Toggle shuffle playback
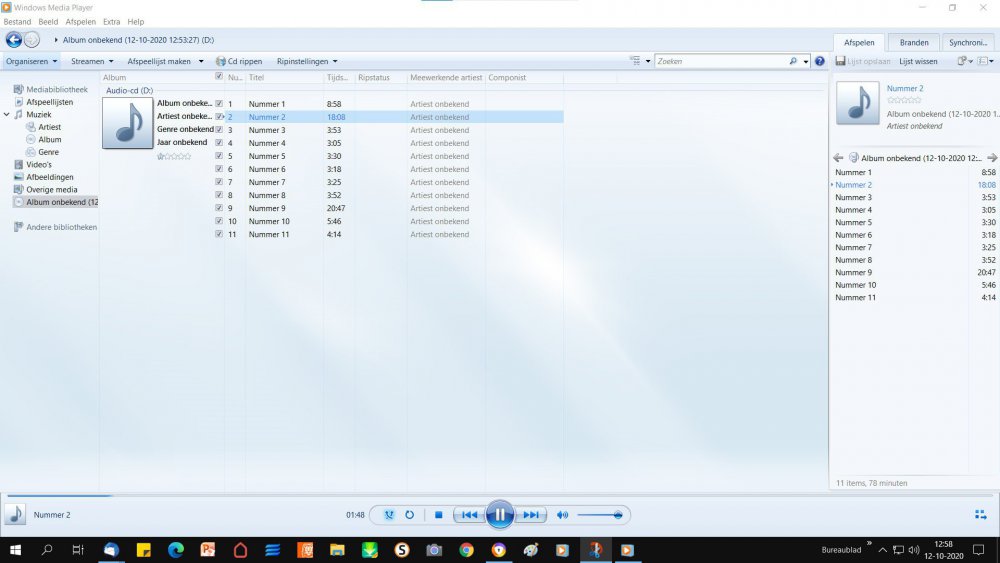The image size is (1000, 563). [x=389, y=515]
